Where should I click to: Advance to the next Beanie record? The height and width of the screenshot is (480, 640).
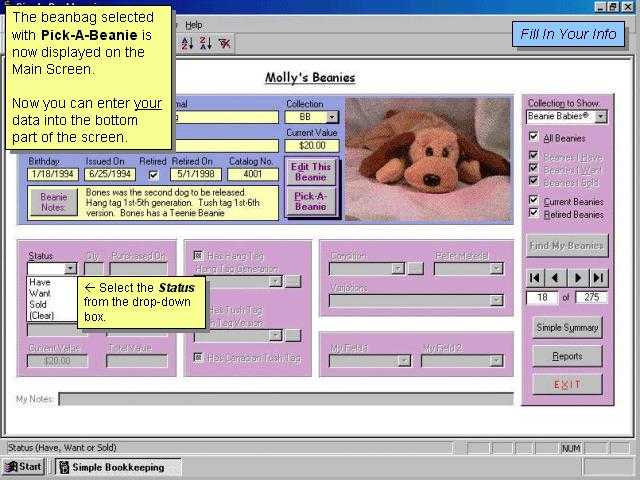click(578, 277)
